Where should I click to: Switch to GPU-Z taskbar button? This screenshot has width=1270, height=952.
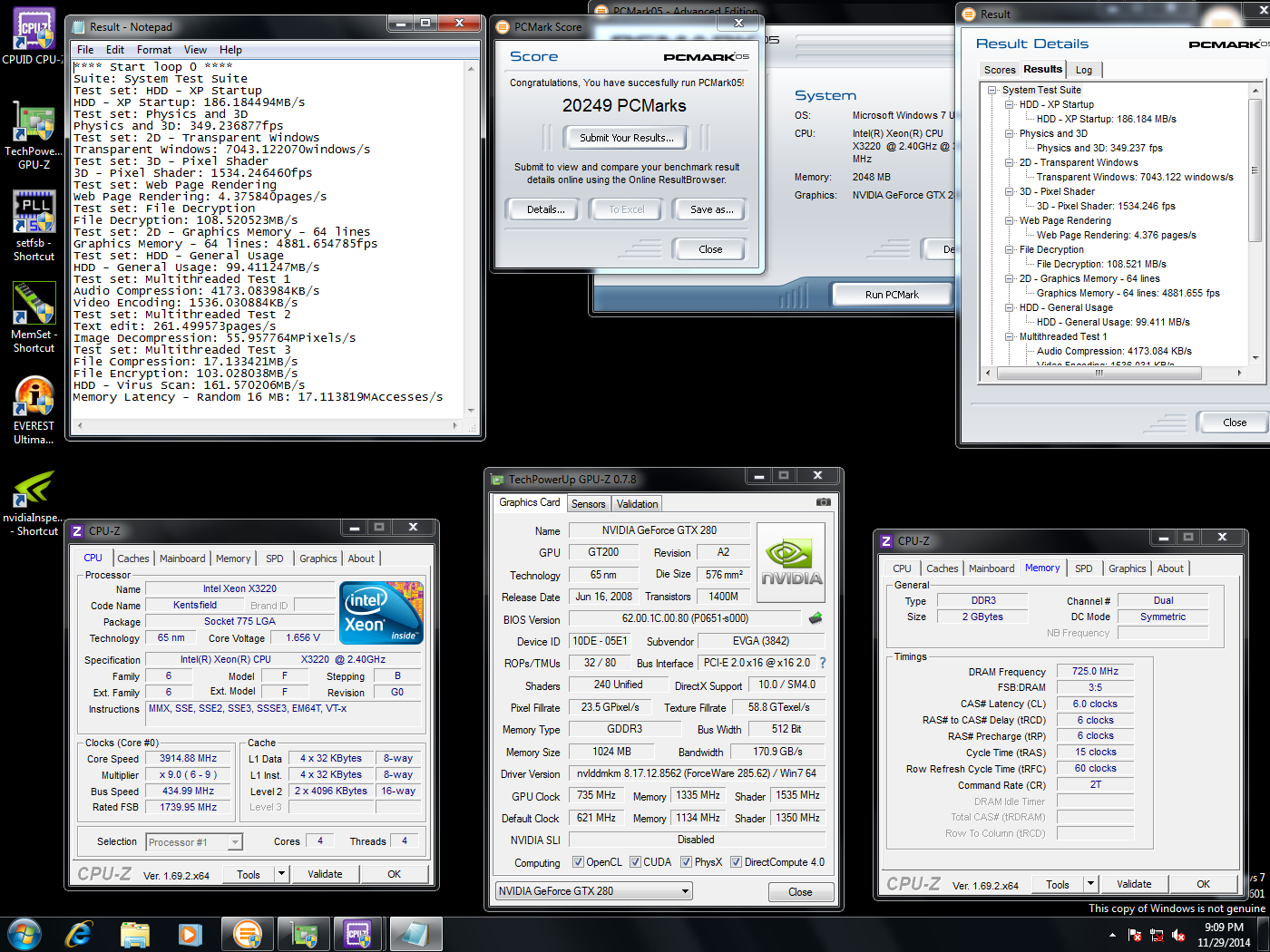[x=304, y=934]
